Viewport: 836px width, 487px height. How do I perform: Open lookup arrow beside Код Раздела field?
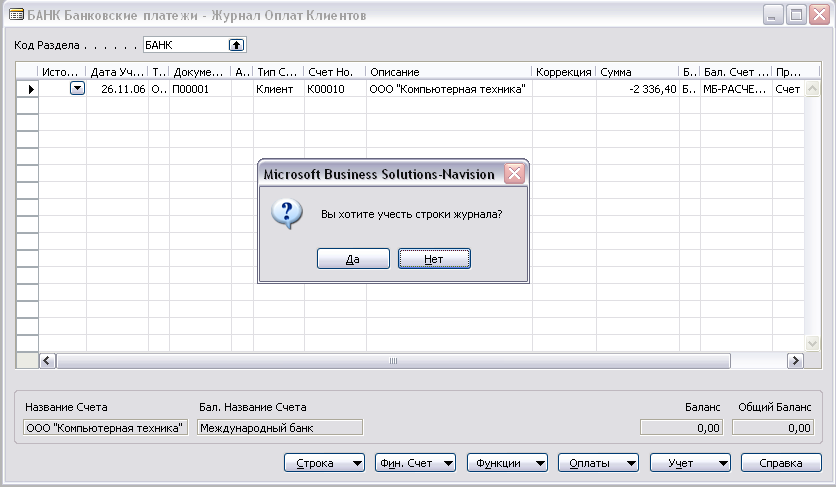pos(236,45)
